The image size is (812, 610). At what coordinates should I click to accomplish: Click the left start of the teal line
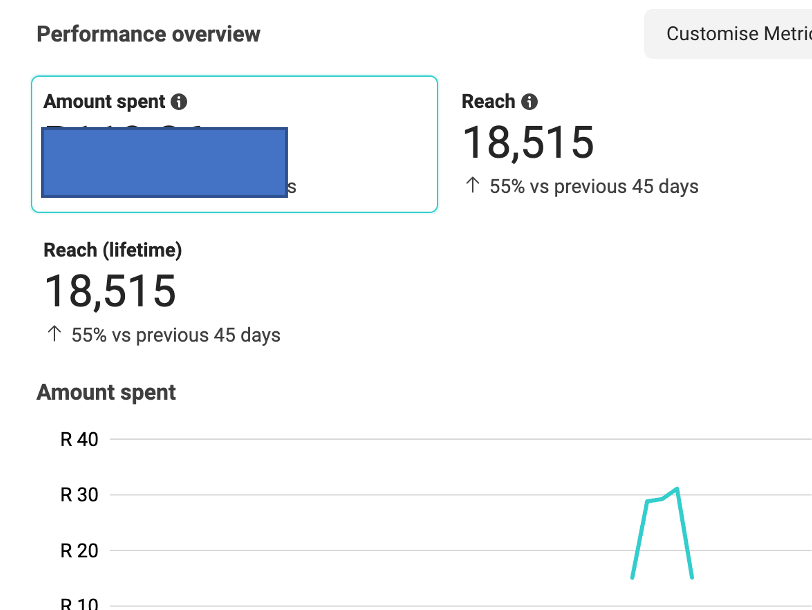(x=632, y=577)
